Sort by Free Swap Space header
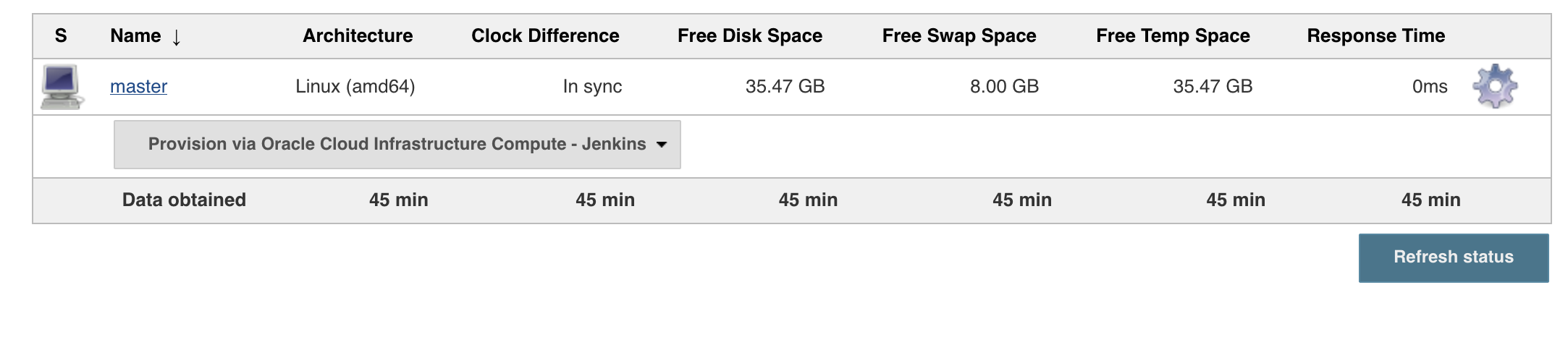The height and width of the screenshot is (337, 1568). point(958,36)
